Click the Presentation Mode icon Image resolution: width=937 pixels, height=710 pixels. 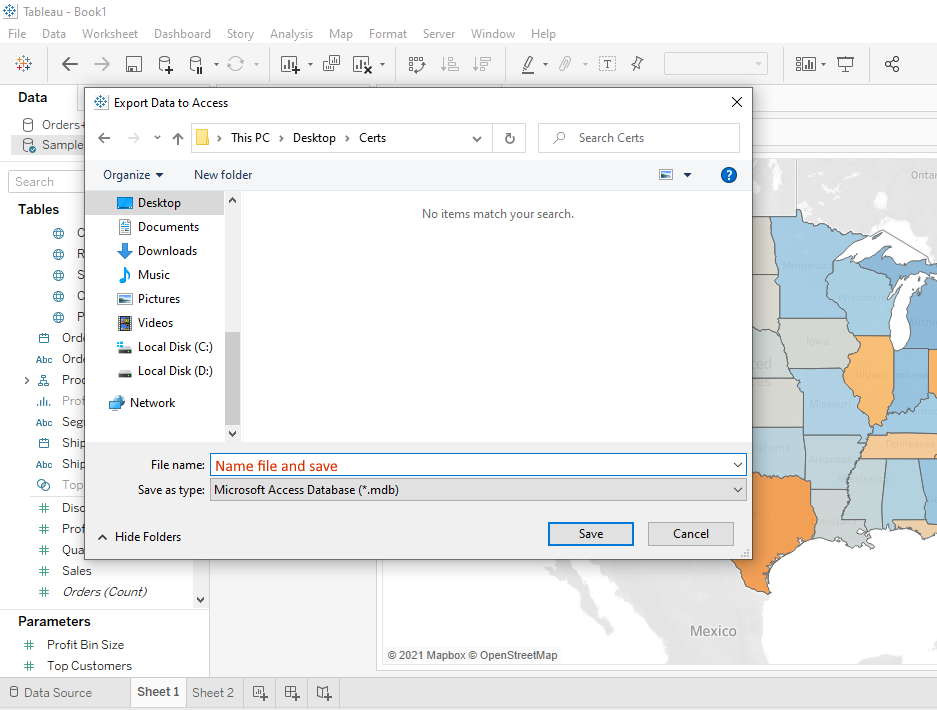pyautogui.click(x=846, y=64)
